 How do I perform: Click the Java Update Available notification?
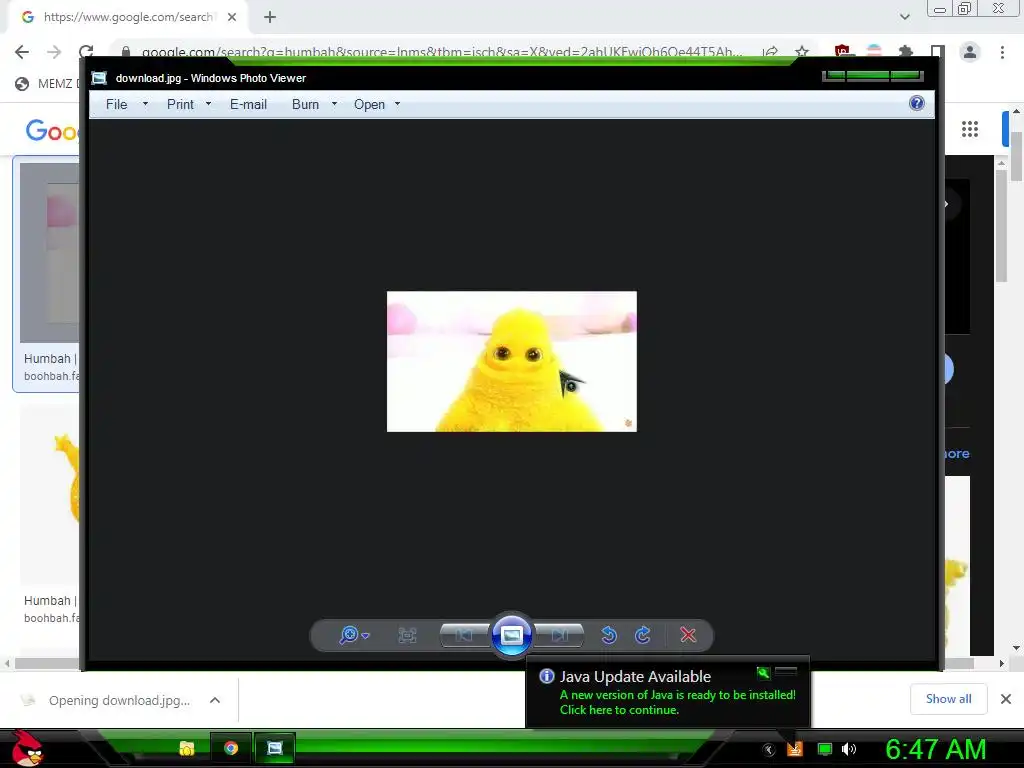[667, 693]
